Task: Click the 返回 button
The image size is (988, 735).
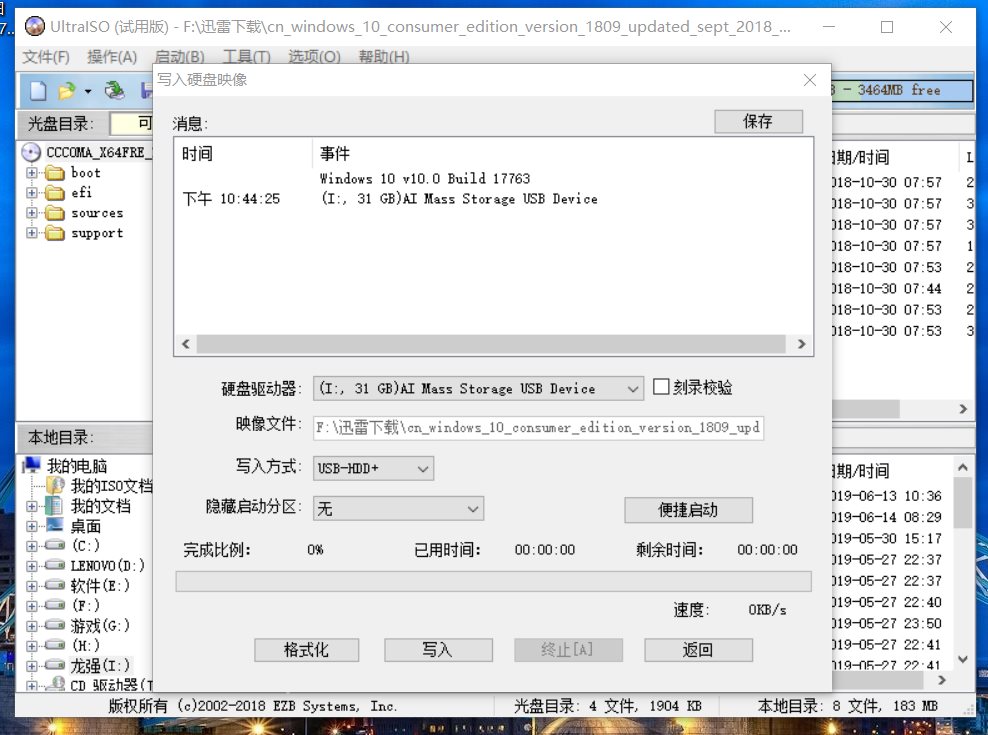Action: tap(698, 650)
